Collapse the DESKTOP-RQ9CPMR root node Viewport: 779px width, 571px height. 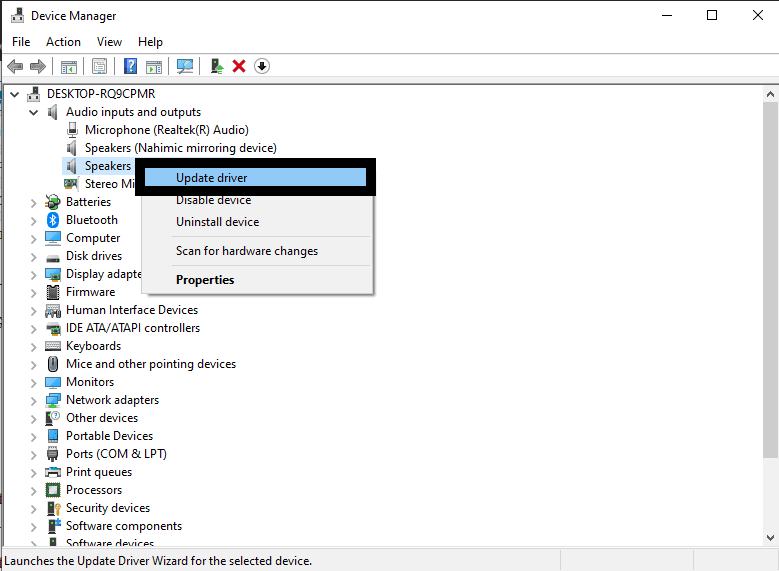[14, 94]
